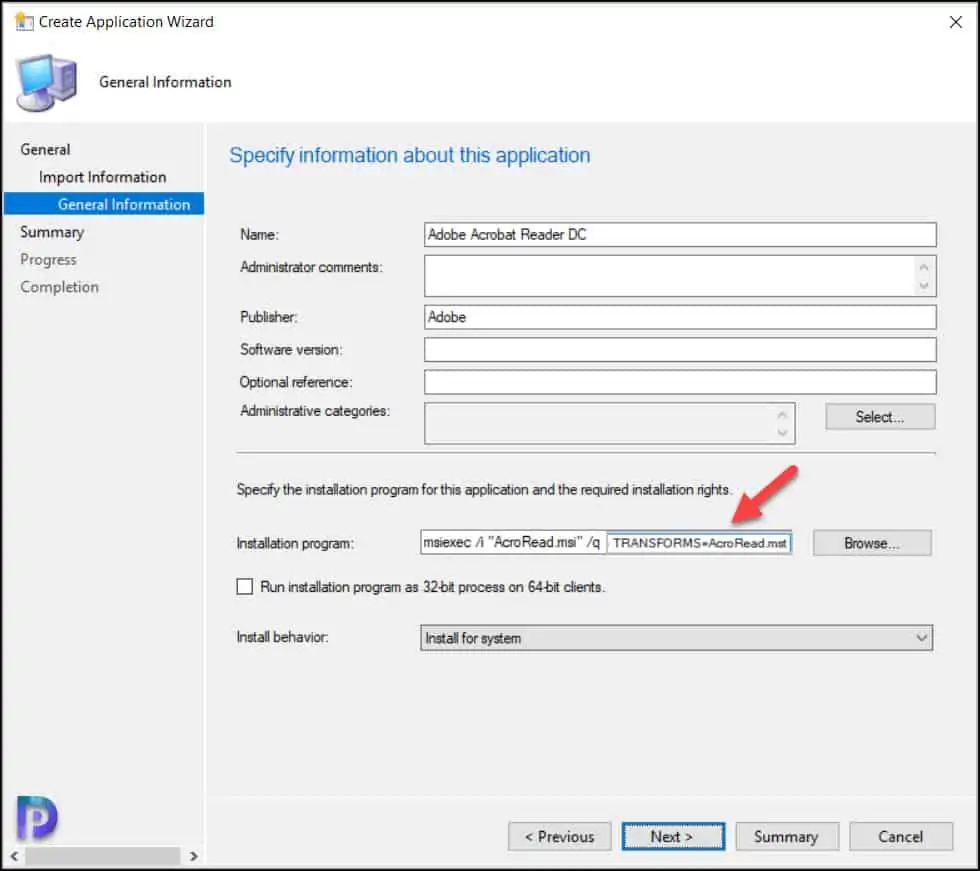The image size is (980, 871).
Task: Click the Software version field
Action: pos(680,349)
